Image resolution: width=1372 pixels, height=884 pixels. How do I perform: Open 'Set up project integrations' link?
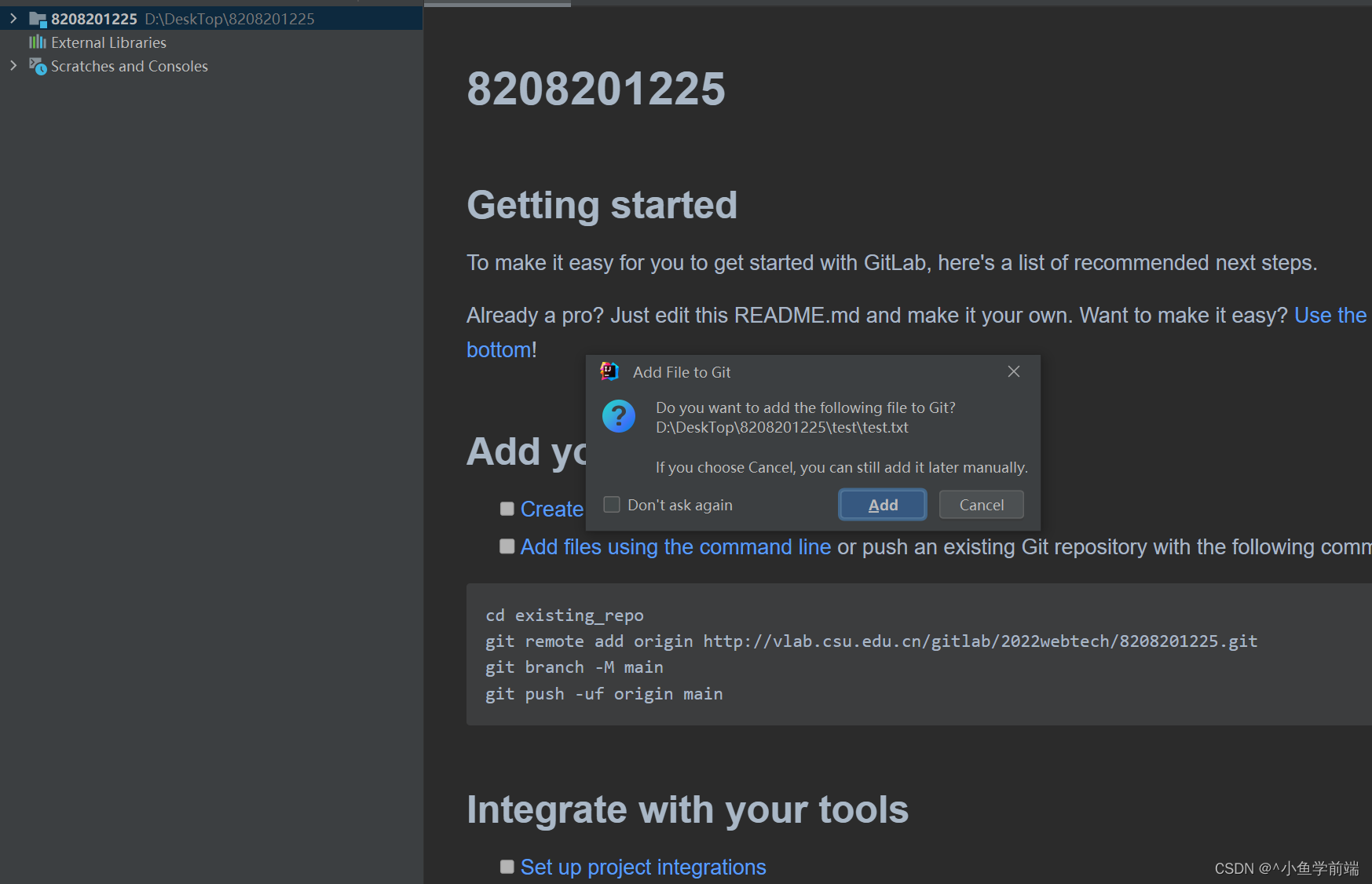(643, 867)
